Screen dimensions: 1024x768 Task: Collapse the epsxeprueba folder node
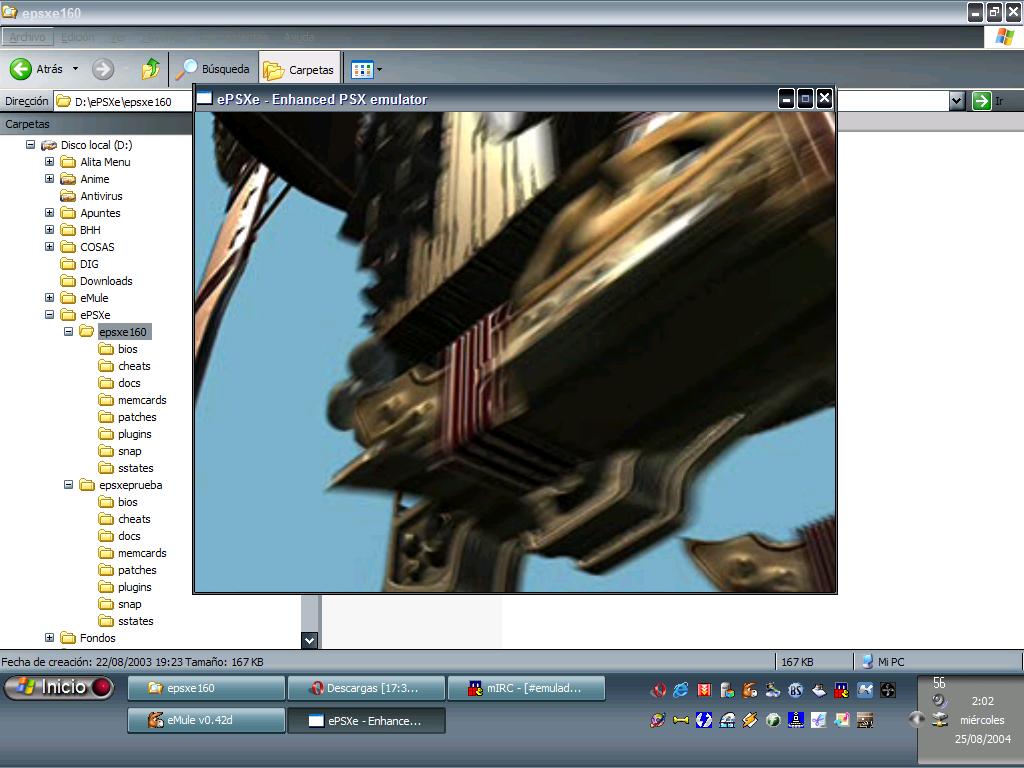(x=68, y=485)
